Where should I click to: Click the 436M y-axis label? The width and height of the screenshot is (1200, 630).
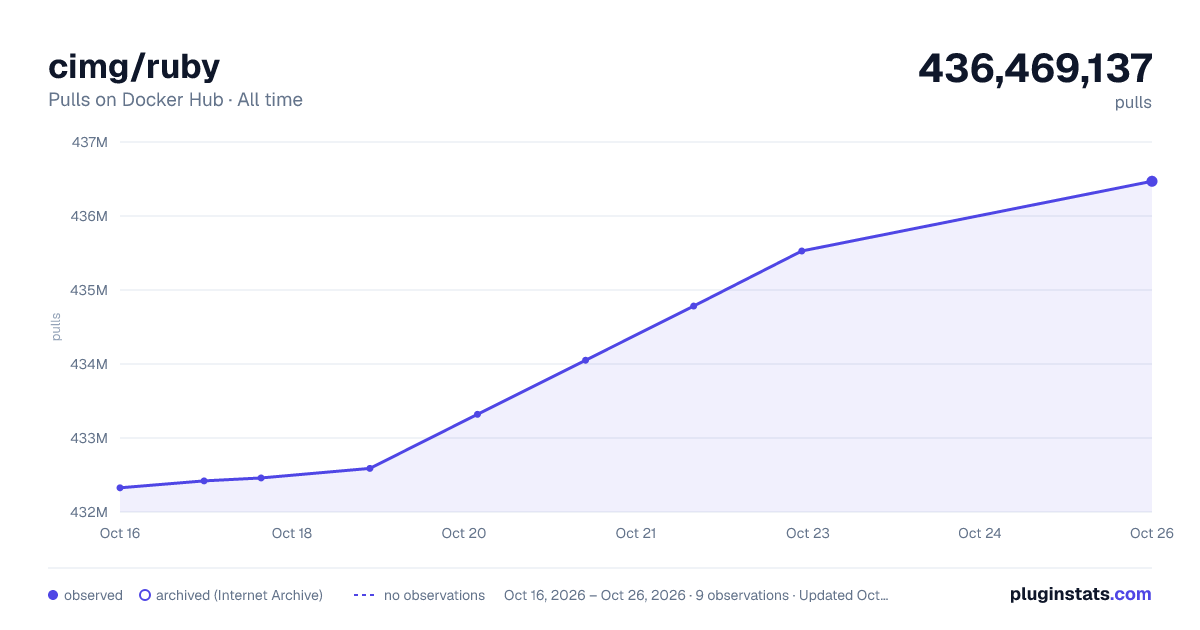tap(89, 216)
